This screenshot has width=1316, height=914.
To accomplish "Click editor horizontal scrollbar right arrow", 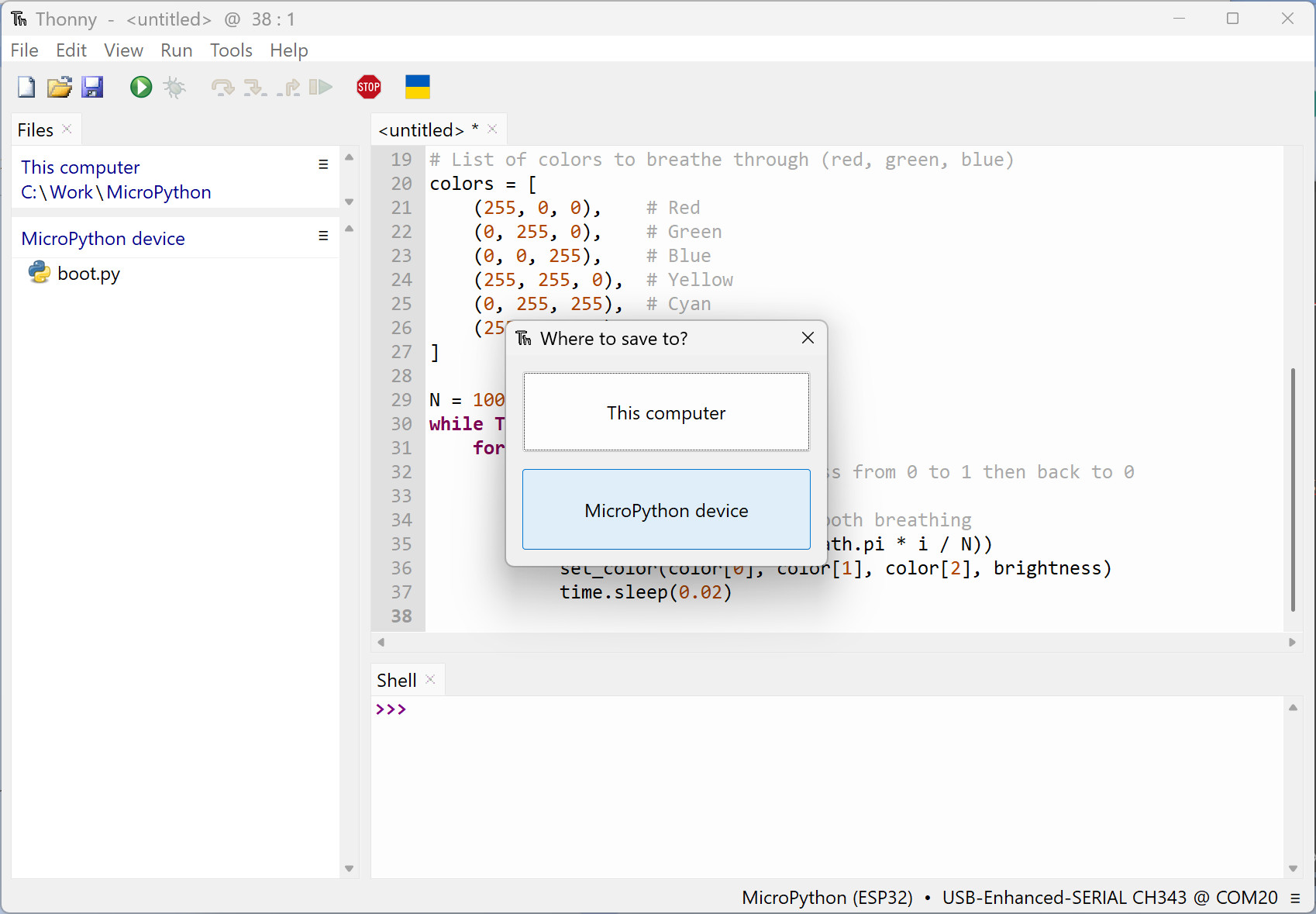I will click(x=1292, y=642).
